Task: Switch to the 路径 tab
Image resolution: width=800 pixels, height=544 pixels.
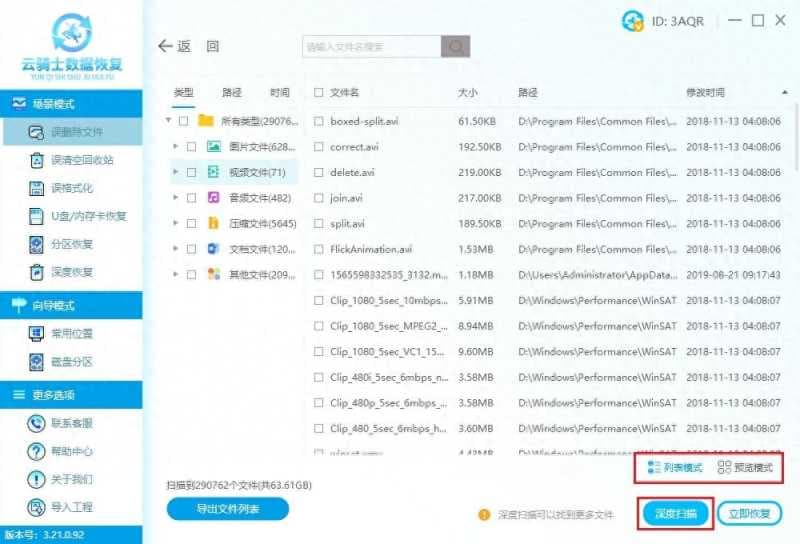Action: pos(232,93)
